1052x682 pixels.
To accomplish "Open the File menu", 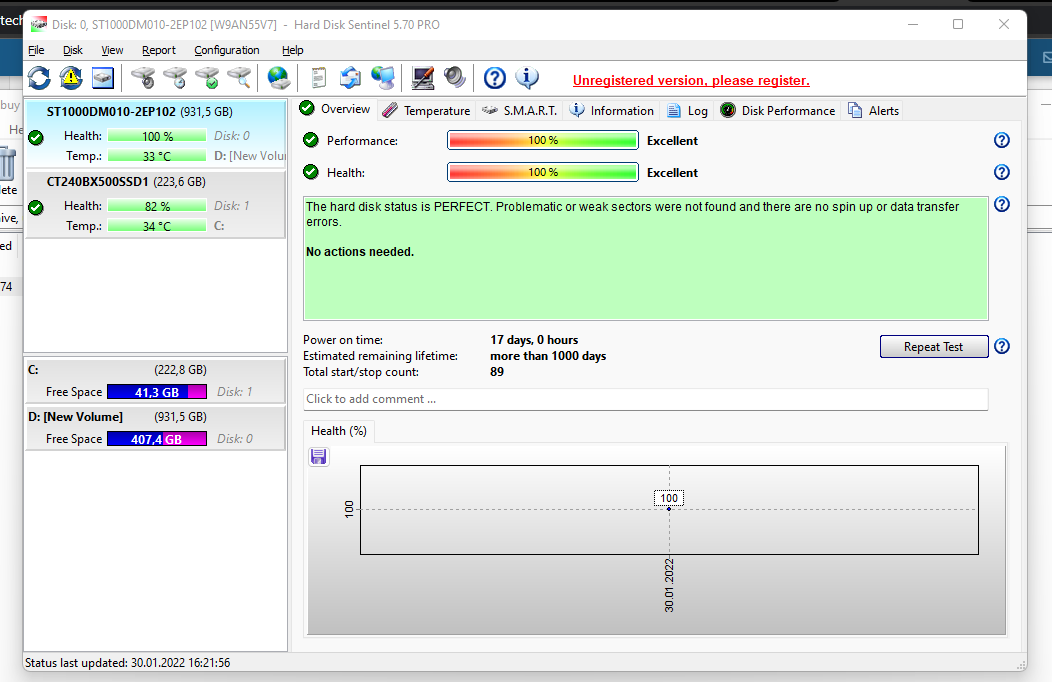I will point(36,50).
